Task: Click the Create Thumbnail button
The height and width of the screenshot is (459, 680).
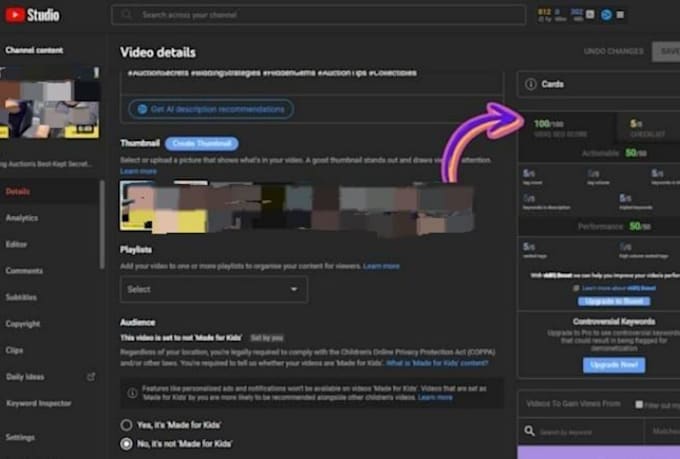Action: tap(202, 144)
